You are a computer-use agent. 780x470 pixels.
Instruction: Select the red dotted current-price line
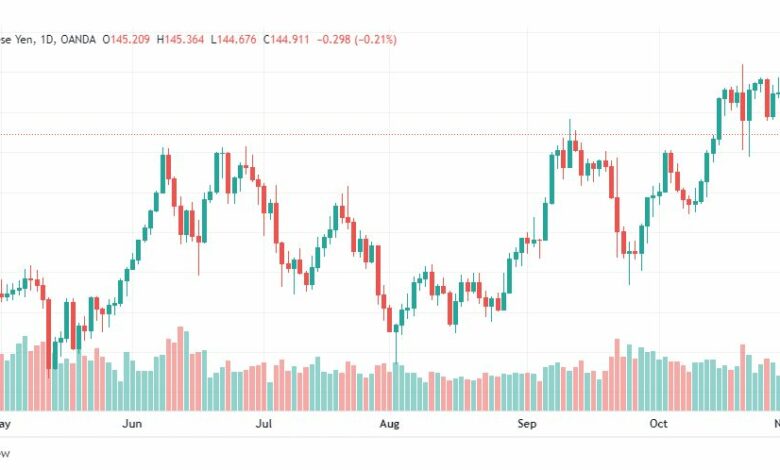click(x=390, y=134)
